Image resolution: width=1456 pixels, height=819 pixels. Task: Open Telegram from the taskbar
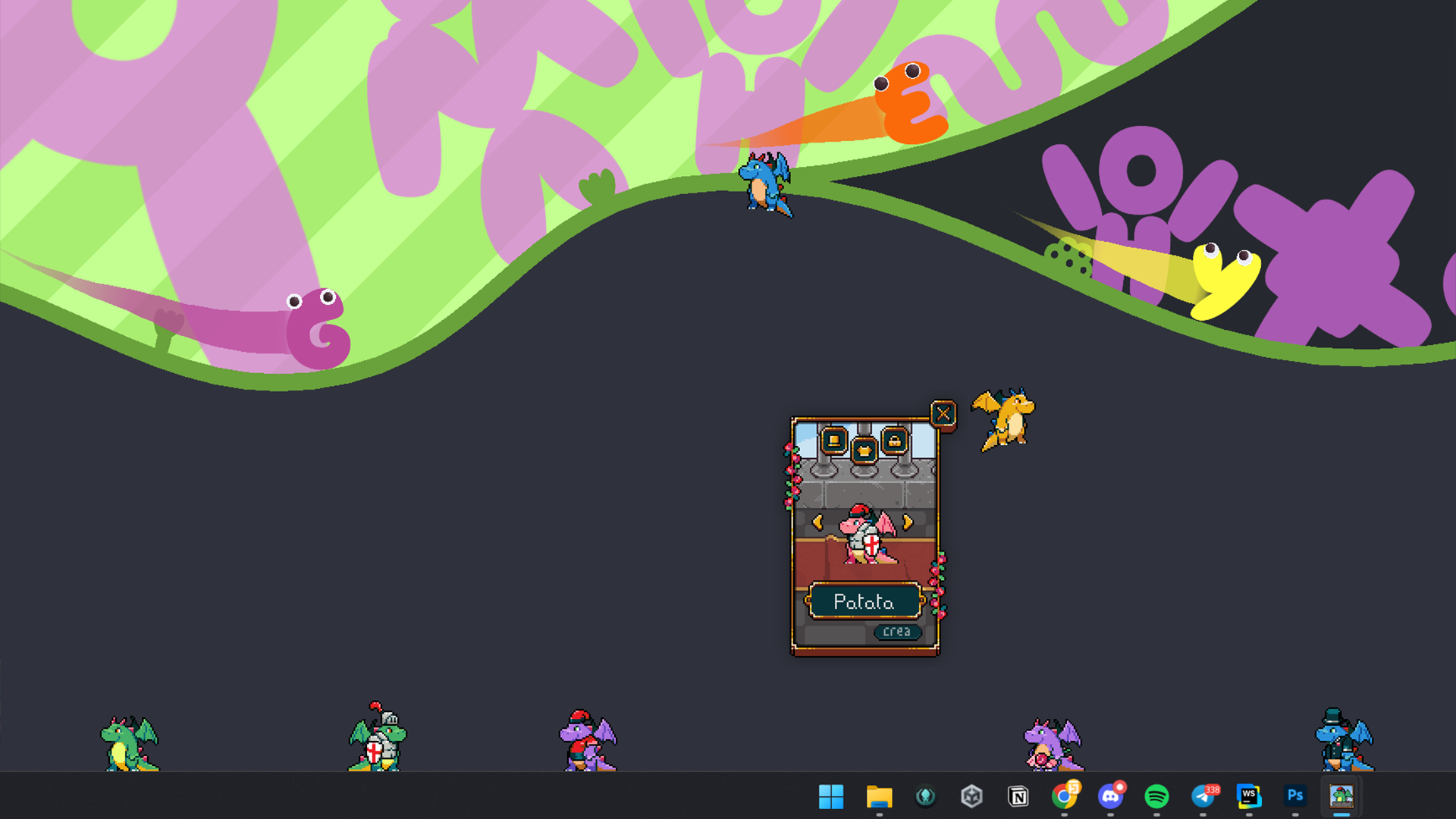pos(1203,796)
